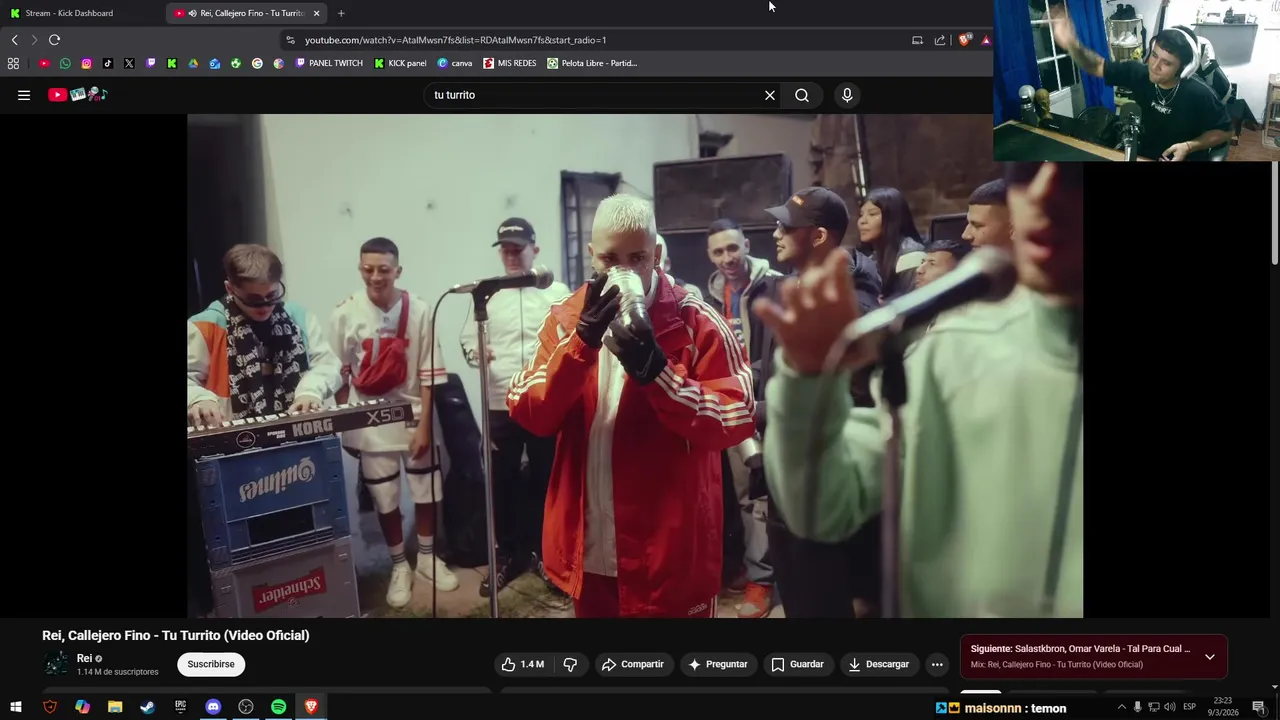Open X (Twitter) bookmark icon
Viewport: 1280px width, 720px height.
129,63
